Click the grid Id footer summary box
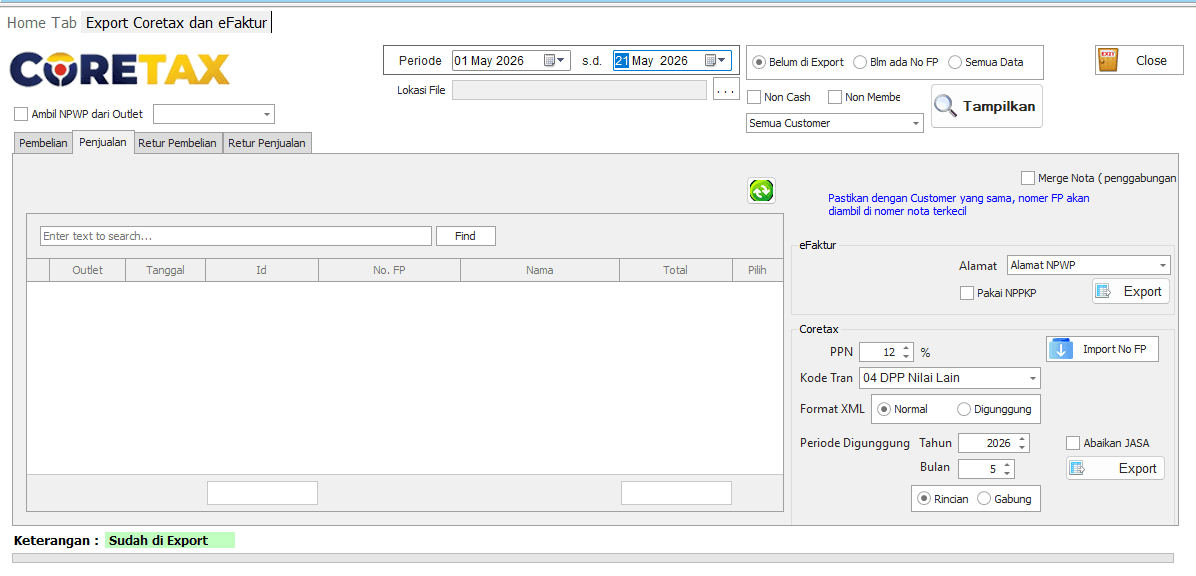This screenshot has width=1196, height=576. click(262, 493)
